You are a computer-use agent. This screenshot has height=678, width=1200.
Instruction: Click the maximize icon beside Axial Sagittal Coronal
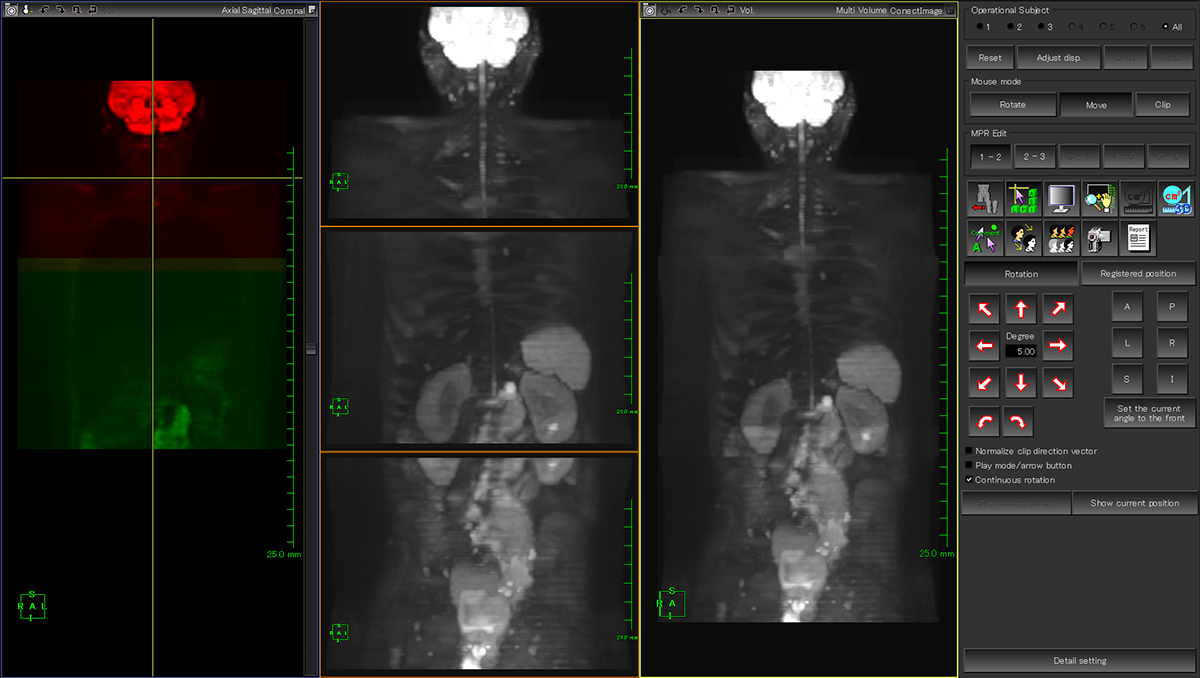[313, 9]
